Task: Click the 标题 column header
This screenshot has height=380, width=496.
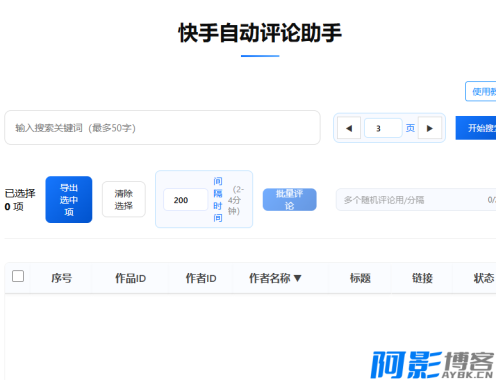Action: coord(360,278)
